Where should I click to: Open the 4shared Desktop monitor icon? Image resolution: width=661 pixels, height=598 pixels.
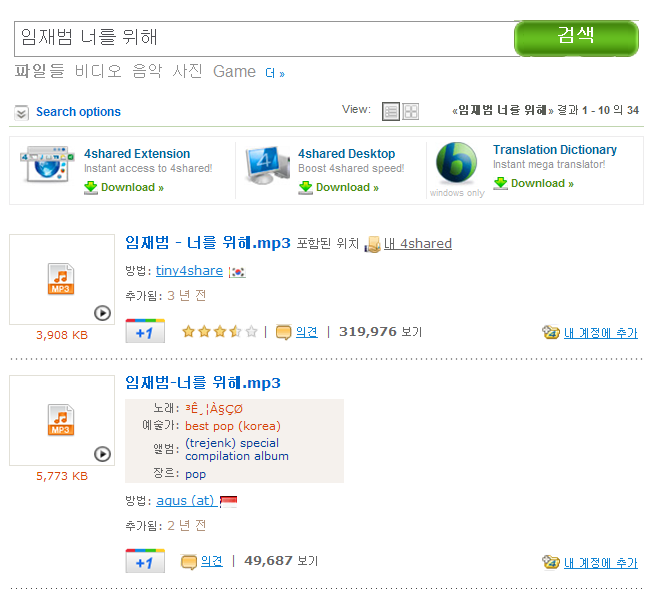(x=267, y=165)
